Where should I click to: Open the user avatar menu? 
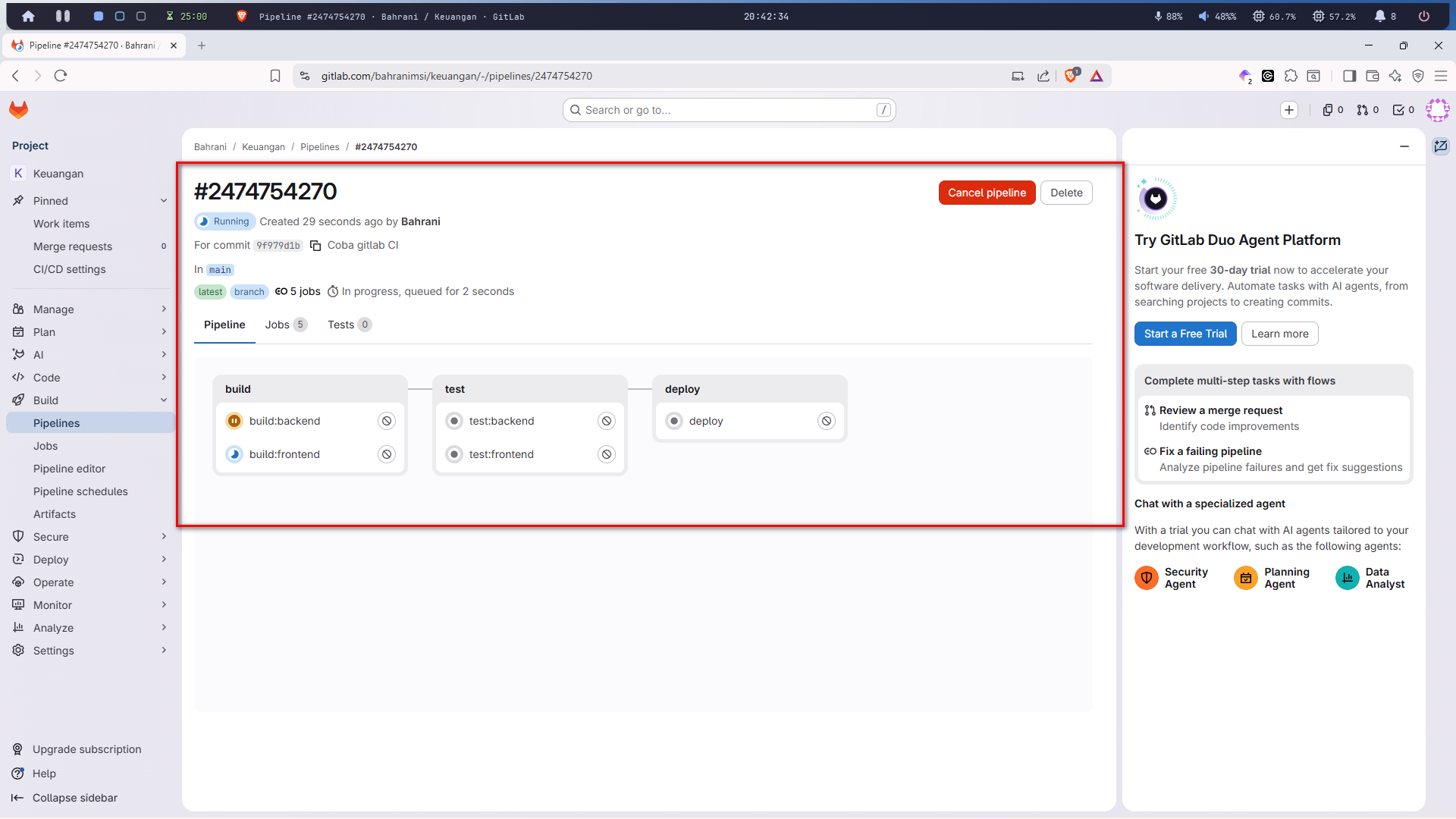point(1438,110)
